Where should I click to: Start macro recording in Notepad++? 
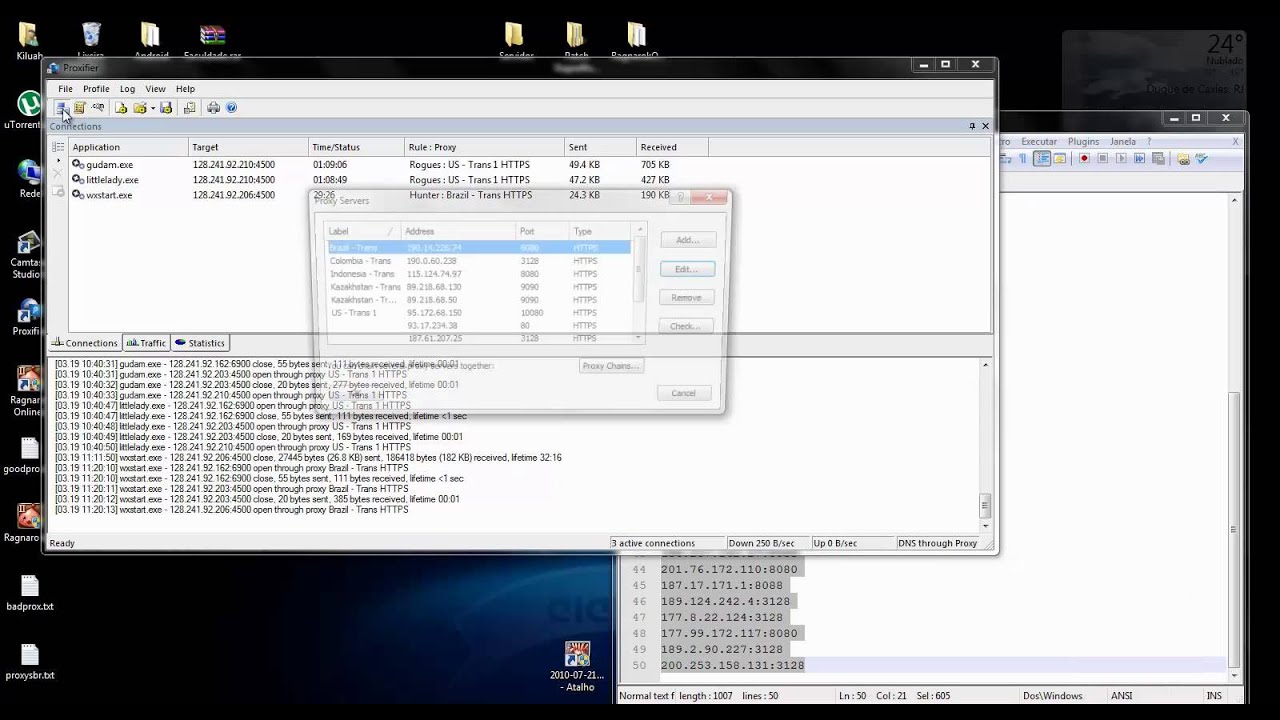coord(1084,158)
